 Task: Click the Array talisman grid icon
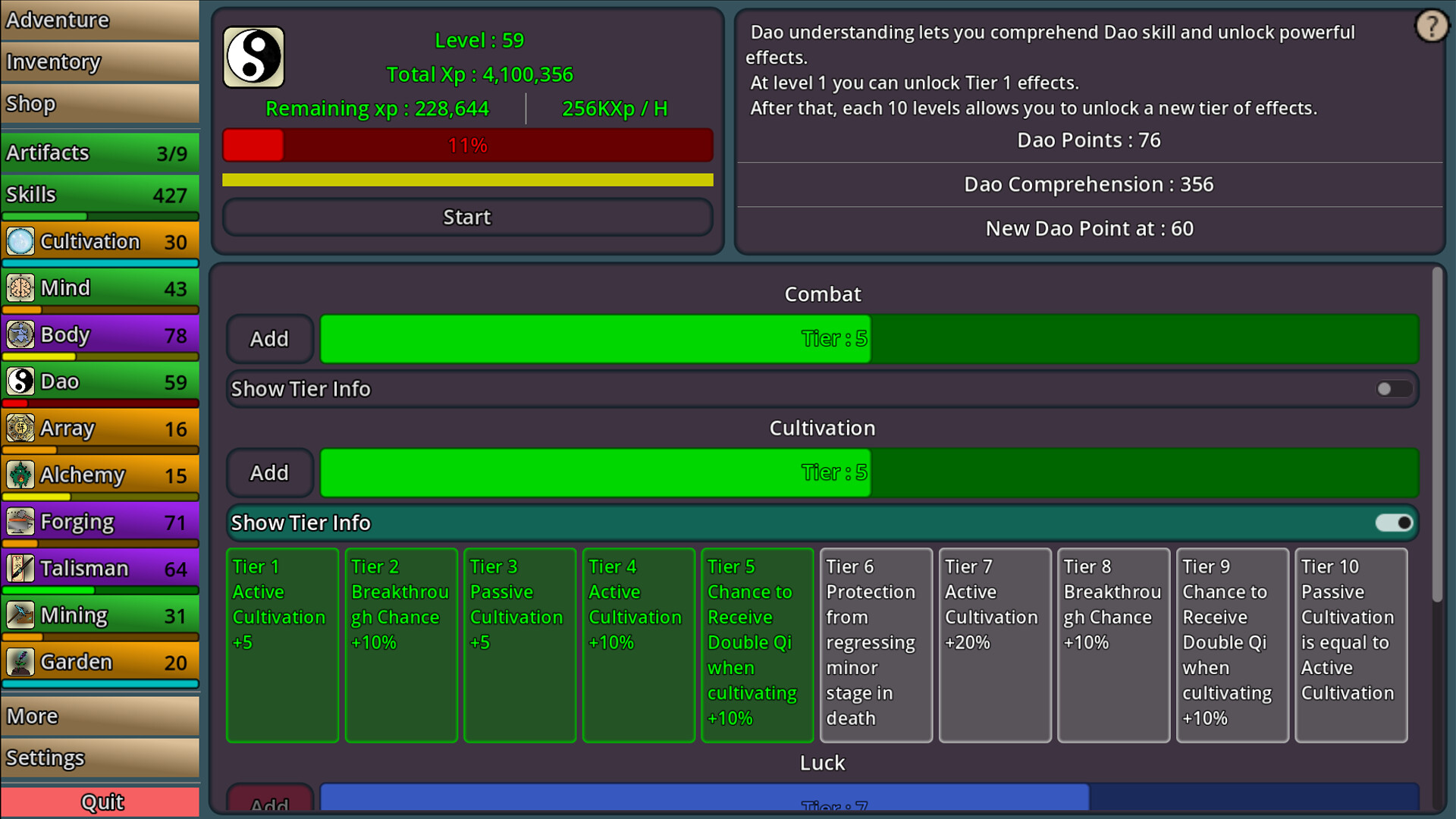click(19, 428)
